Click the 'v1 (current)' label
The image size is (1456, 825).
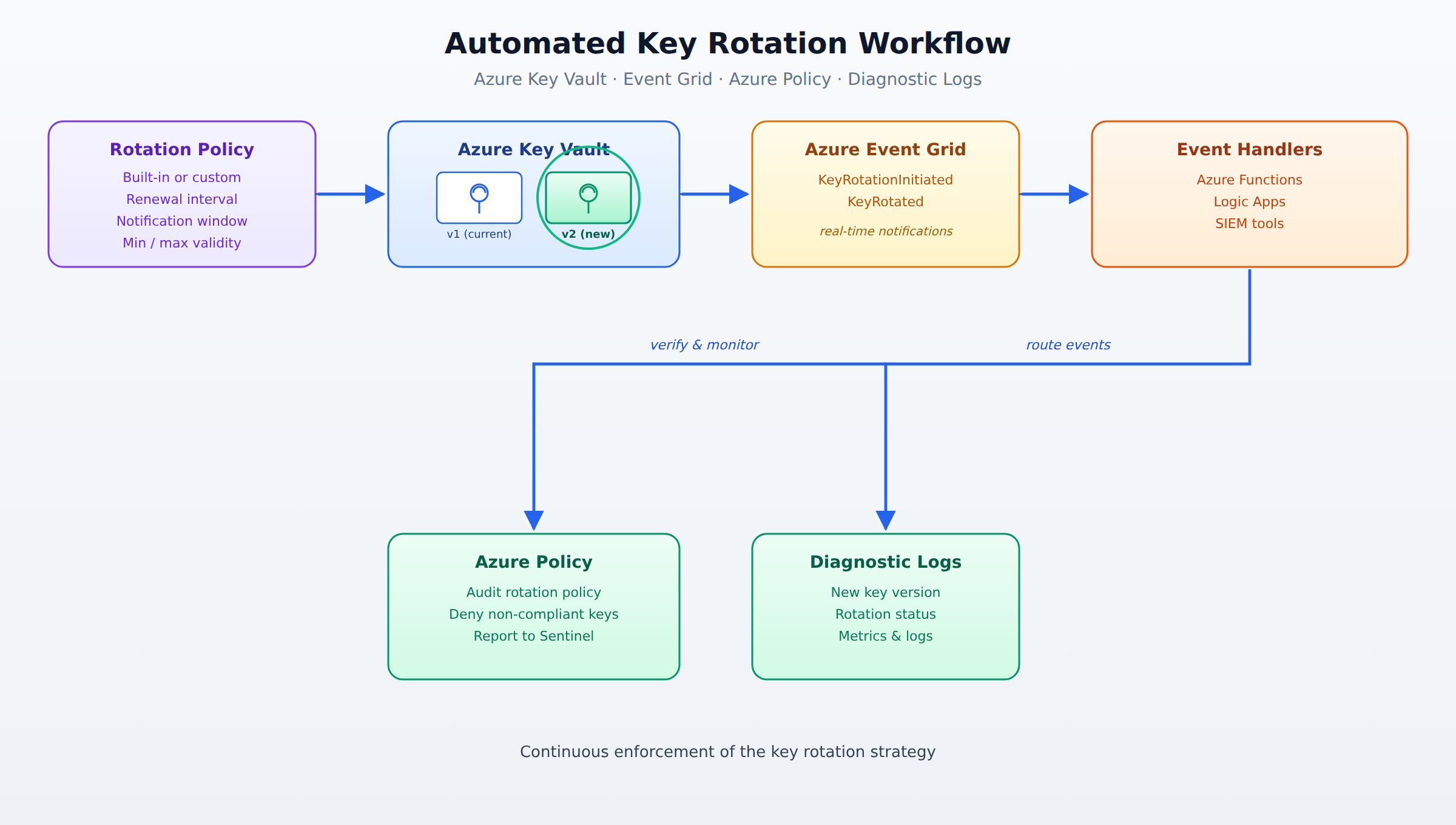(479, 234)
